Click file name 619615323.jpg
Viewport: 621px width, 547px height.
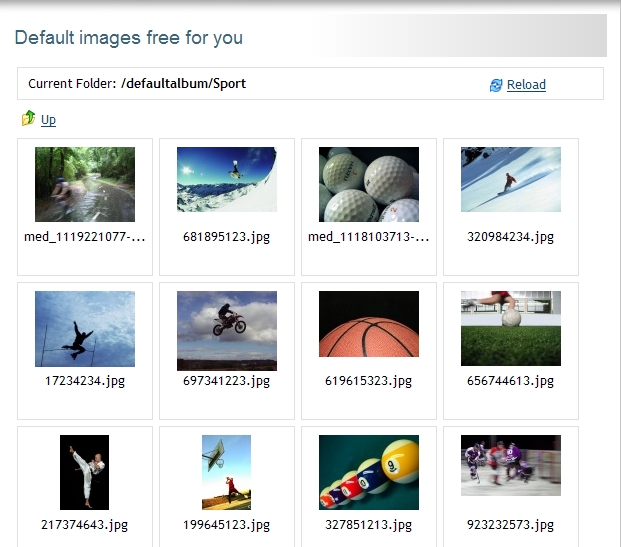(x=369, y=381)
